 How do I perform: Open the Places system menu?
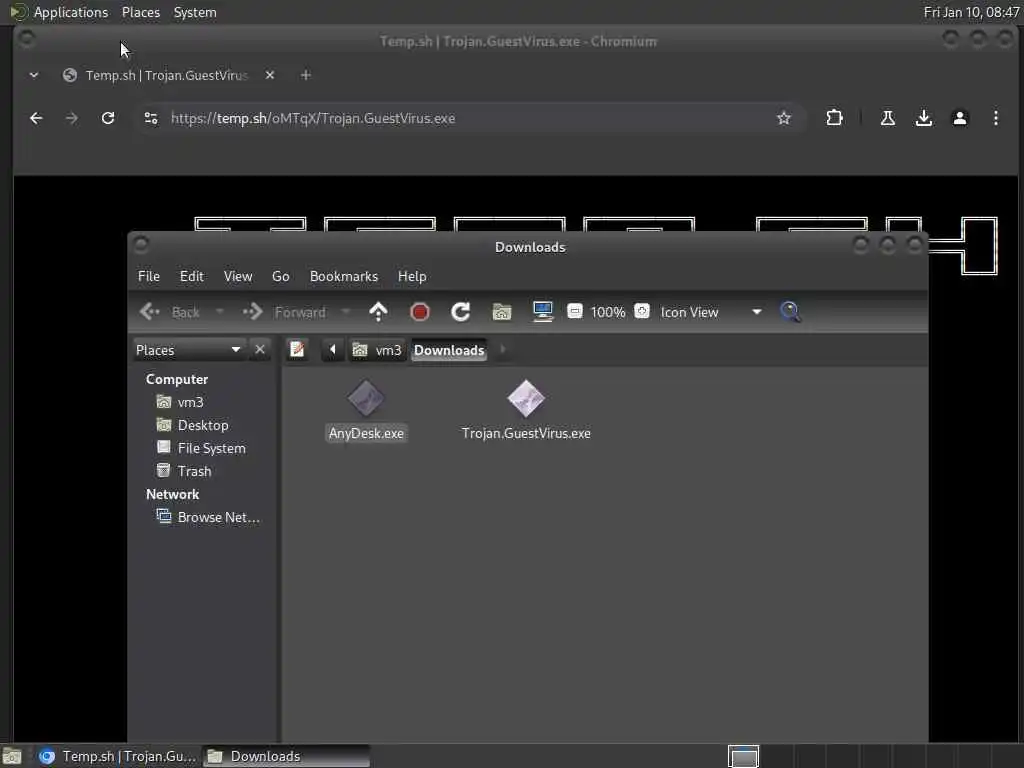tap(140, 12)
